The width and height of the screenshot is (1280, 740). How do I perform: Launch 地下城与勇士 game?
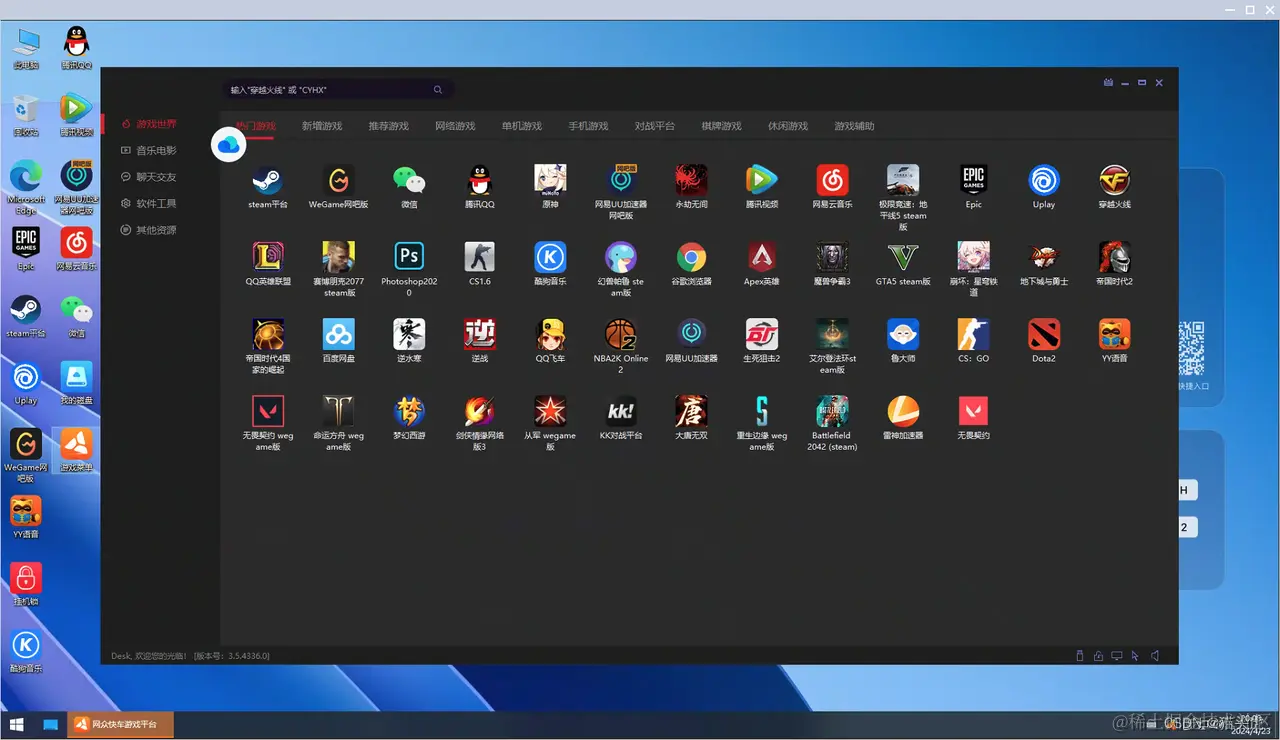tap(1044, 257)
